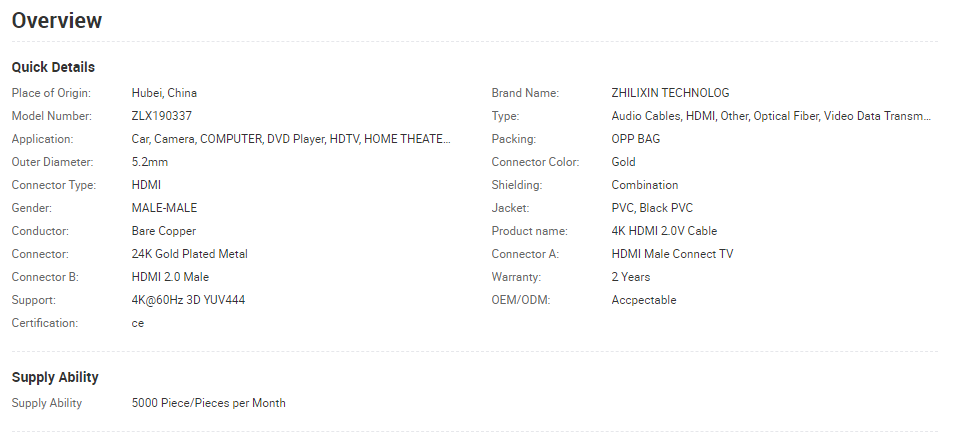Click the Supply Ability section heading

(x=55, y=377)
